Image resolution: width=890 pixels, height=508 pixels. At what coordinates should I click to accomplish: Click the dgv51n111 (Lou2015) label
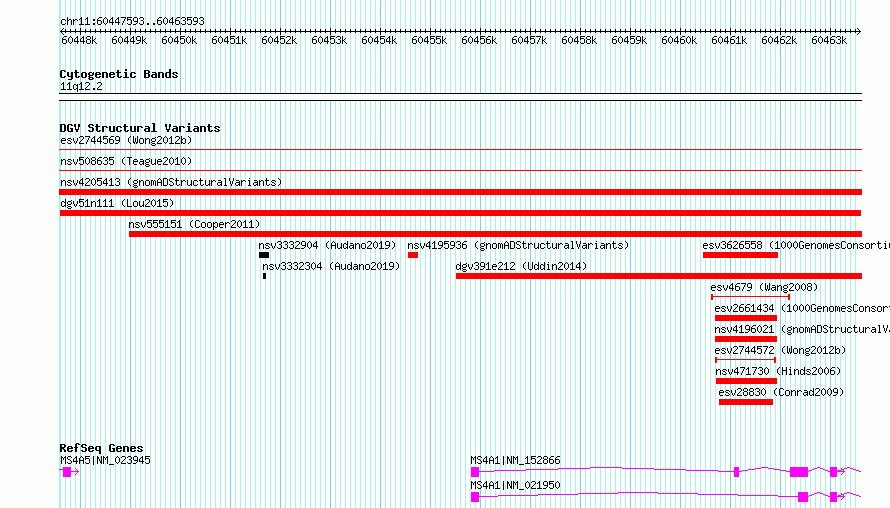click(x=117, y=203)
